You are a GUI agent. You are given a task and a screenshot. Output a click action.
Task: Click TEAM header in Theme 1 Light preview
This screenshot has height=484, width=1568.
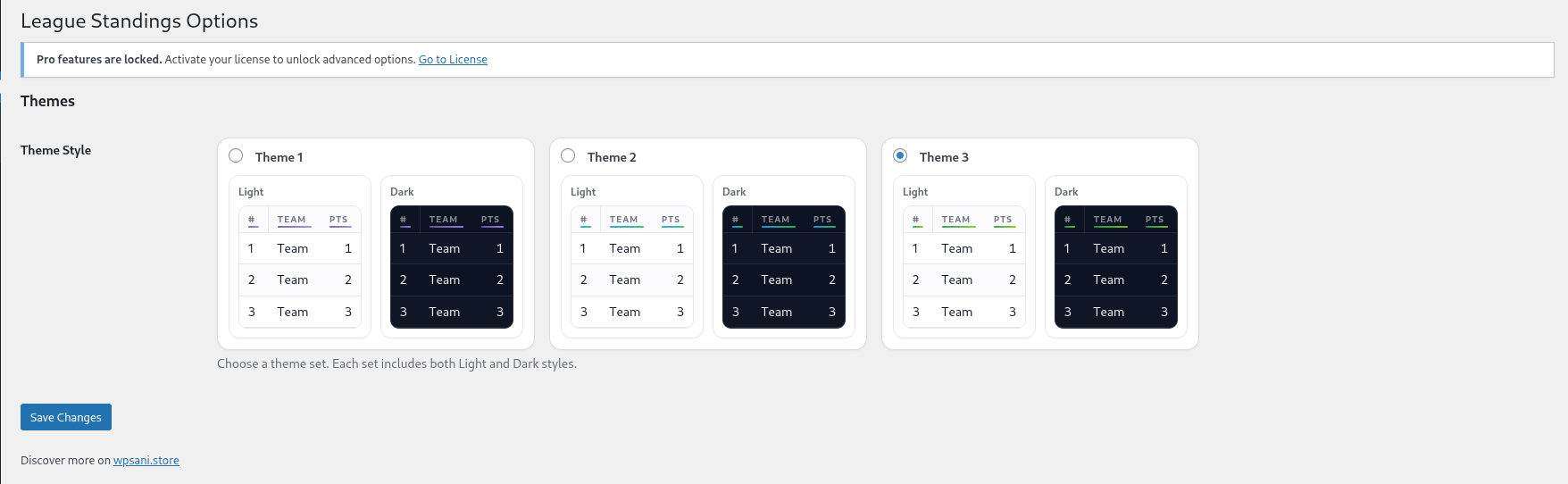292,220
